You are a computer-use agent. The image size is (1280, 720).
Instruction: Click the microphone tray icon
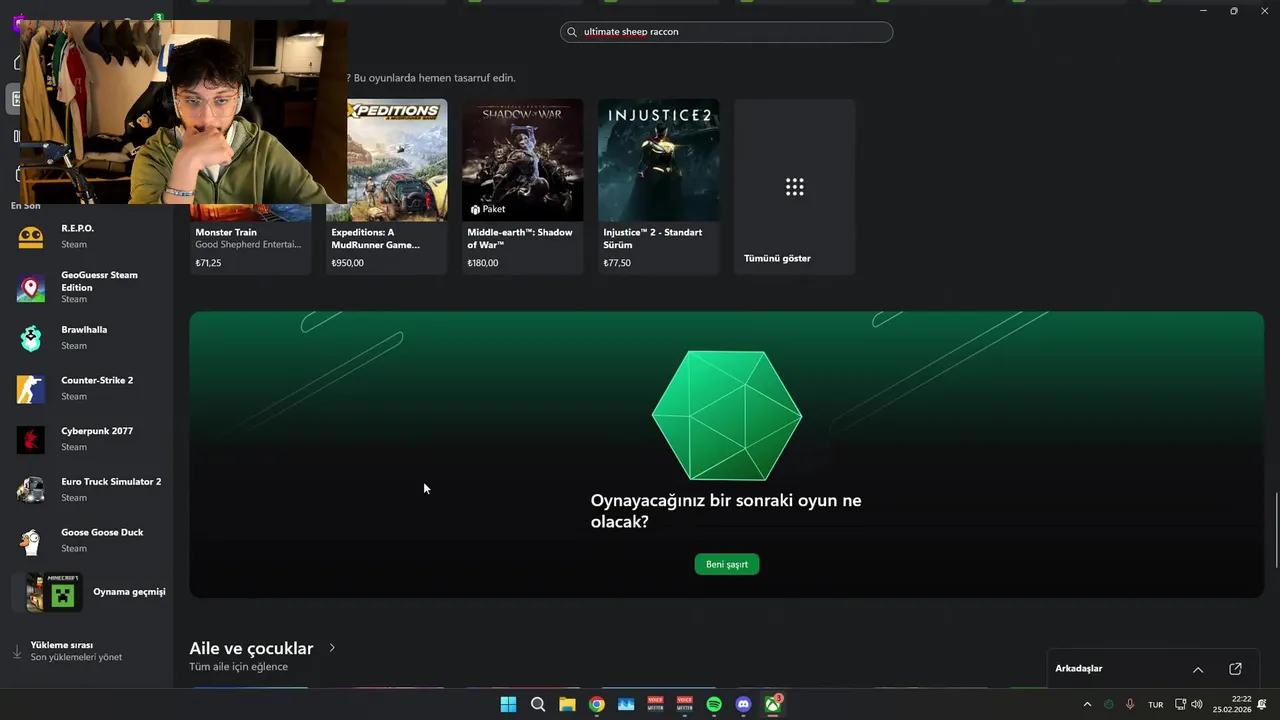1130,705
